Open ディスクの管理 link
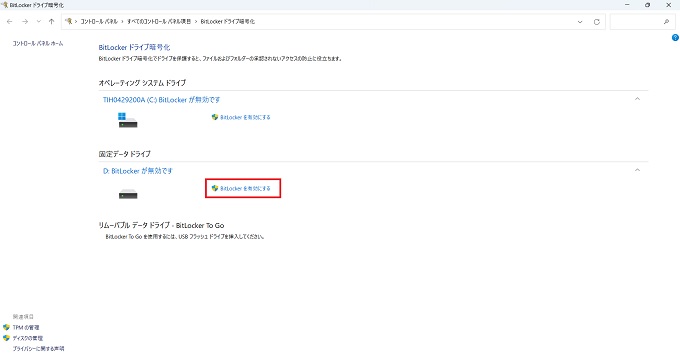The image size is (680, 361). pos(28,338)
